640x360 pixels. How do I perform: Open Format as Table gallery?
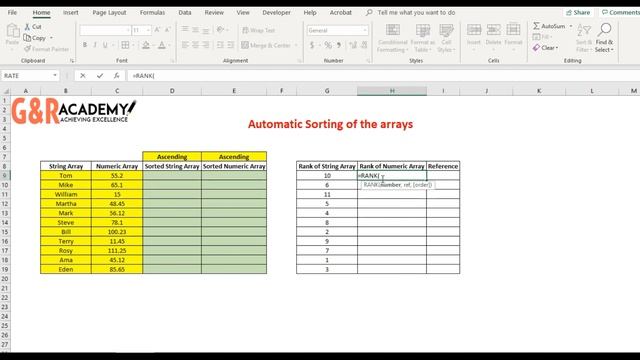pos(422,38)
